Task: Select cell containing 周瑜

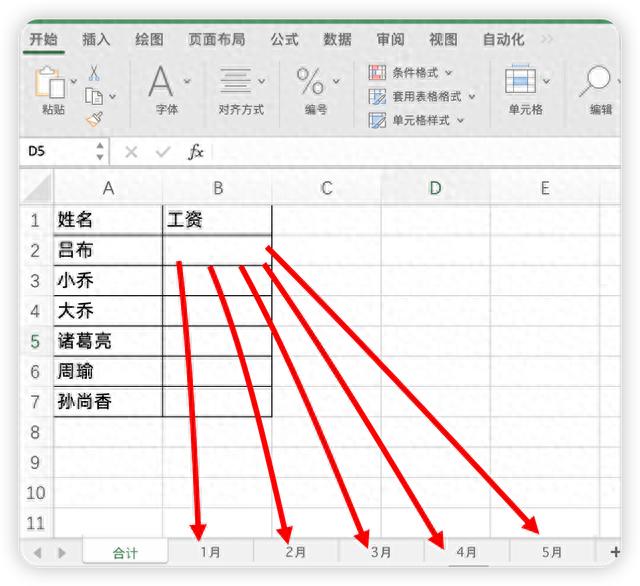Action: click(x=108, y=371)
